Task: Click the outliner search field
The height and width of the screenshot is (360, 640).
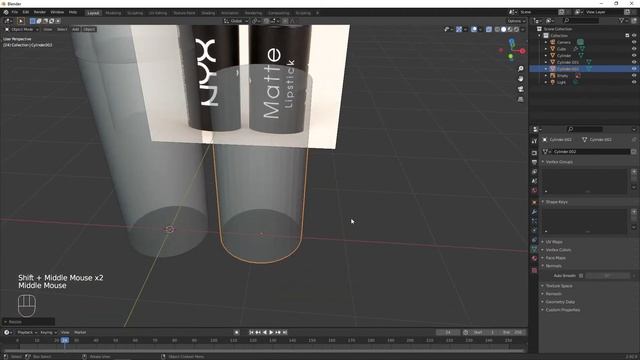Action: pos(582,20)
